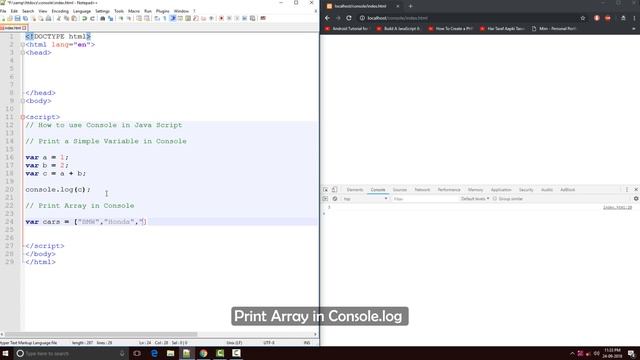The image size is (640, 360).
Task: Click the horizontal scrollbar in Notepad++ editor
Action: tap(101, 334)
